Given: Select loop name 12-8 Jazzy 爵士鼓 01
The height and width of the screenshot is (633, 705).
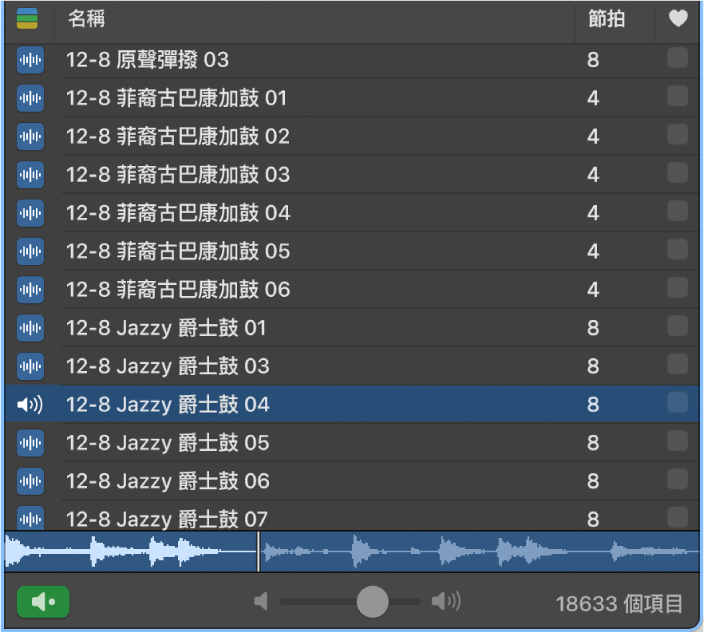Looking at the screenshot, I should (166, 328).
